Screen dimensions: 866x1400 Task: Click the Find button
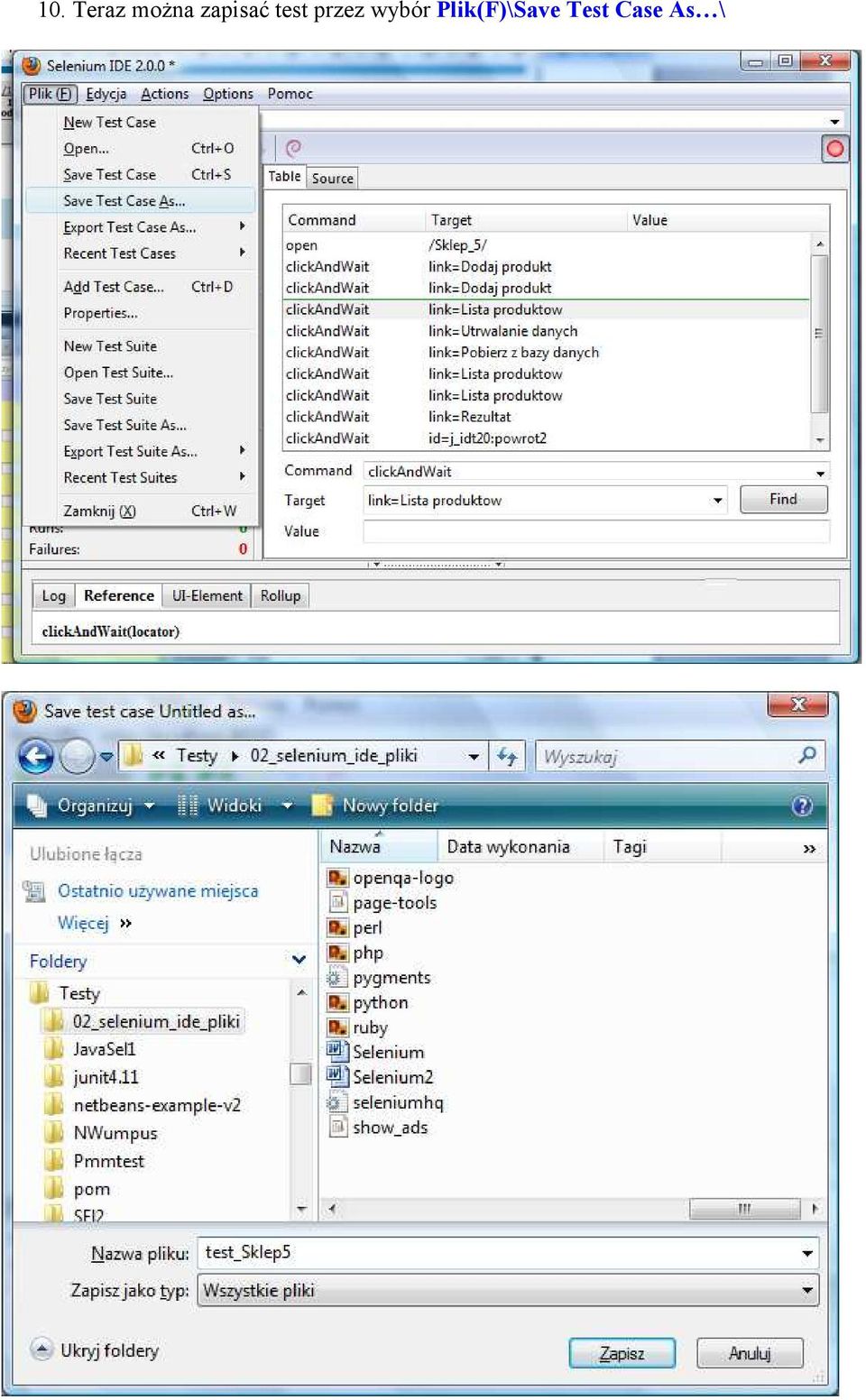783,500
